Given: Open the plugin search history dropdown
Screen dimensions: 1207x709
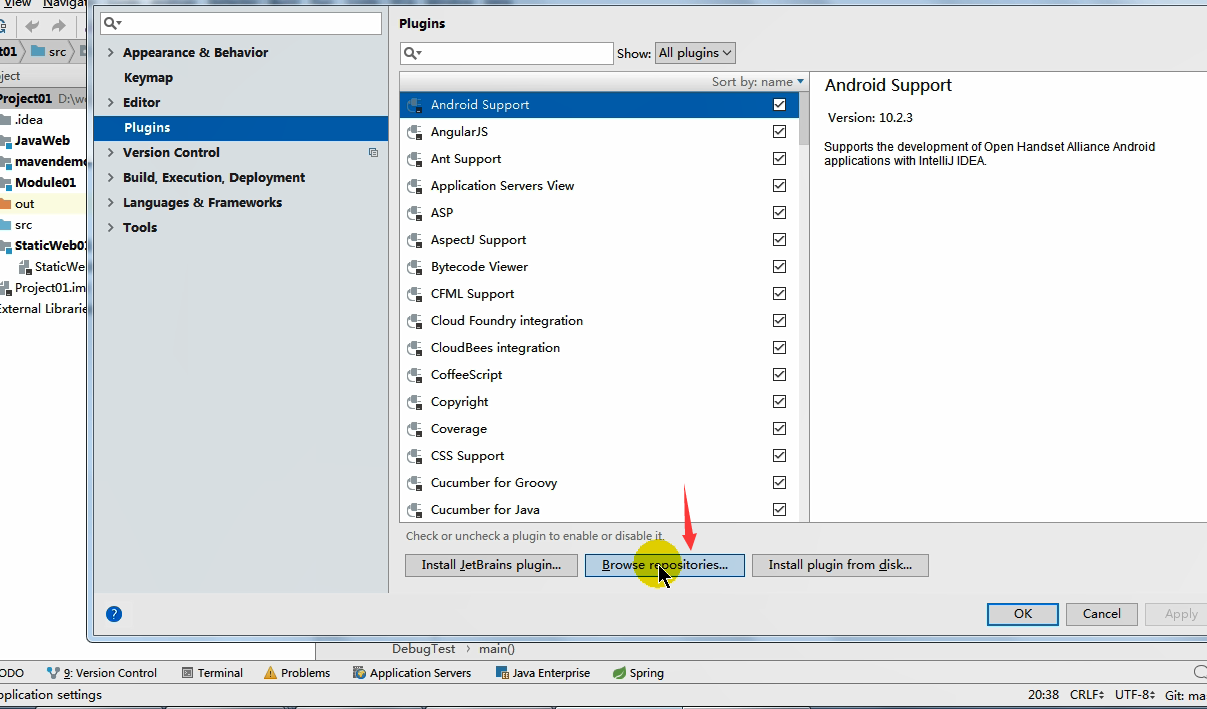Looking at the screenshot, I should pos(412,53).
